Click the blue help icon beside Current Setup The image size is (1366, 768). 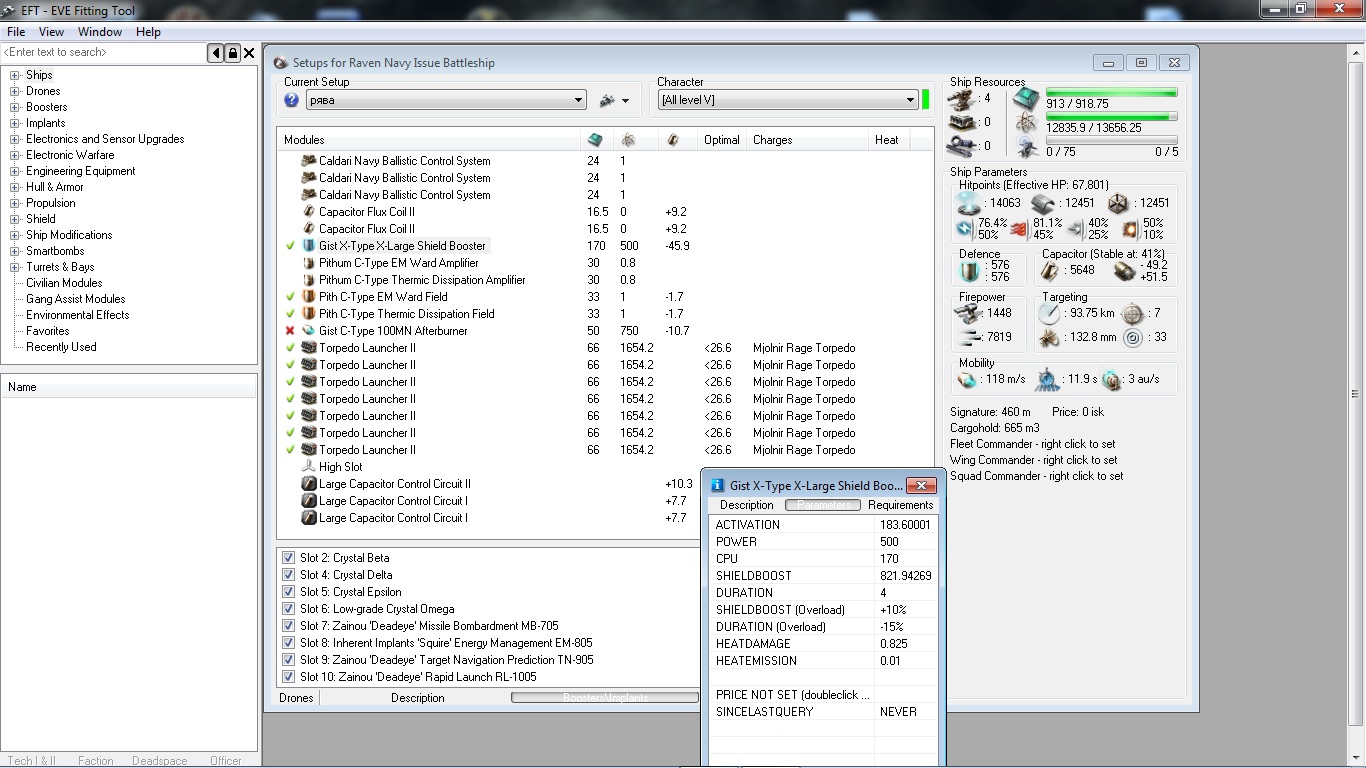point(292,100)
